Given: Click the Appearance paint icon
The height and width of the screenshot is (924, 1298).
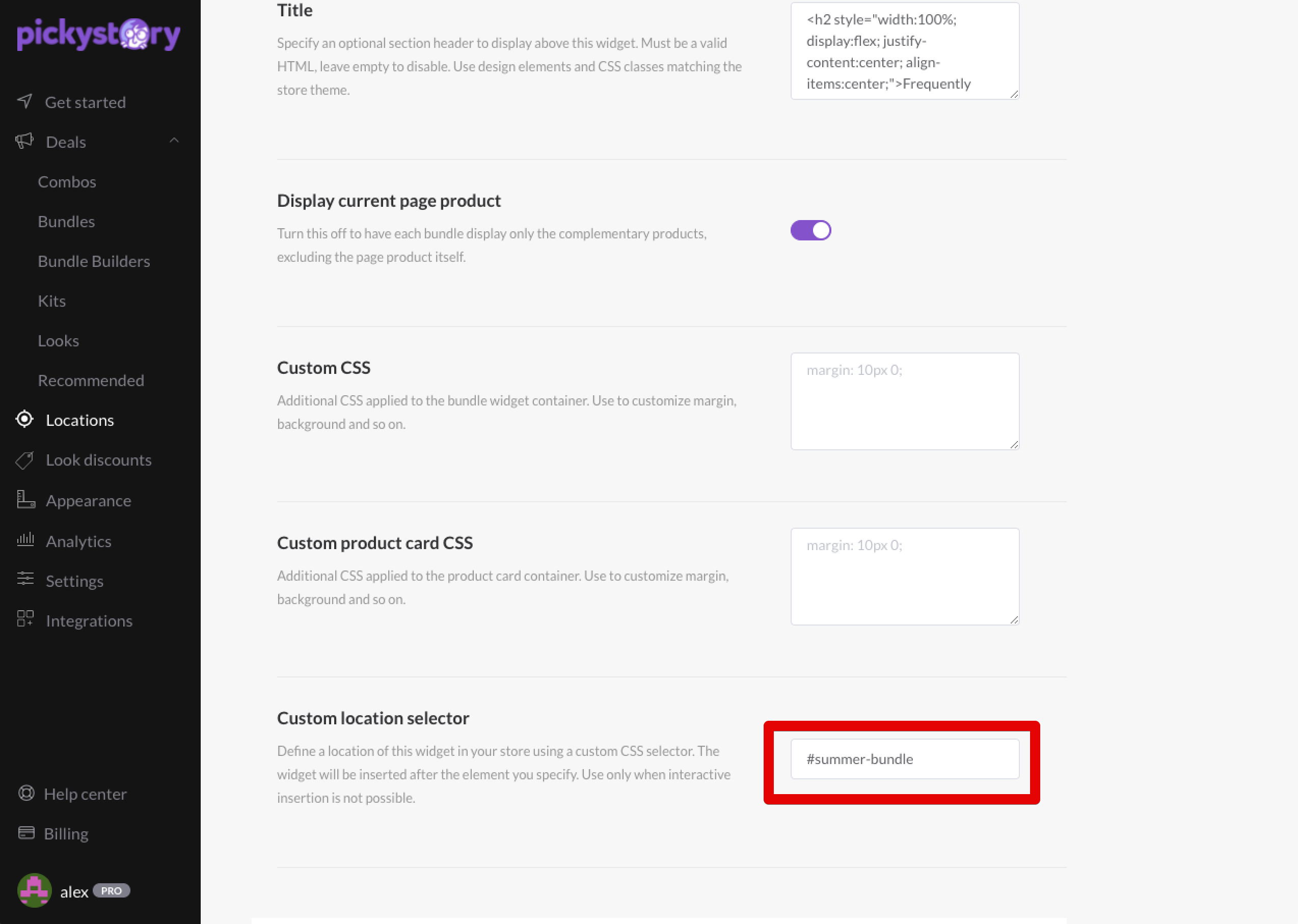Looking at the screenshot, I should [25, 500].
